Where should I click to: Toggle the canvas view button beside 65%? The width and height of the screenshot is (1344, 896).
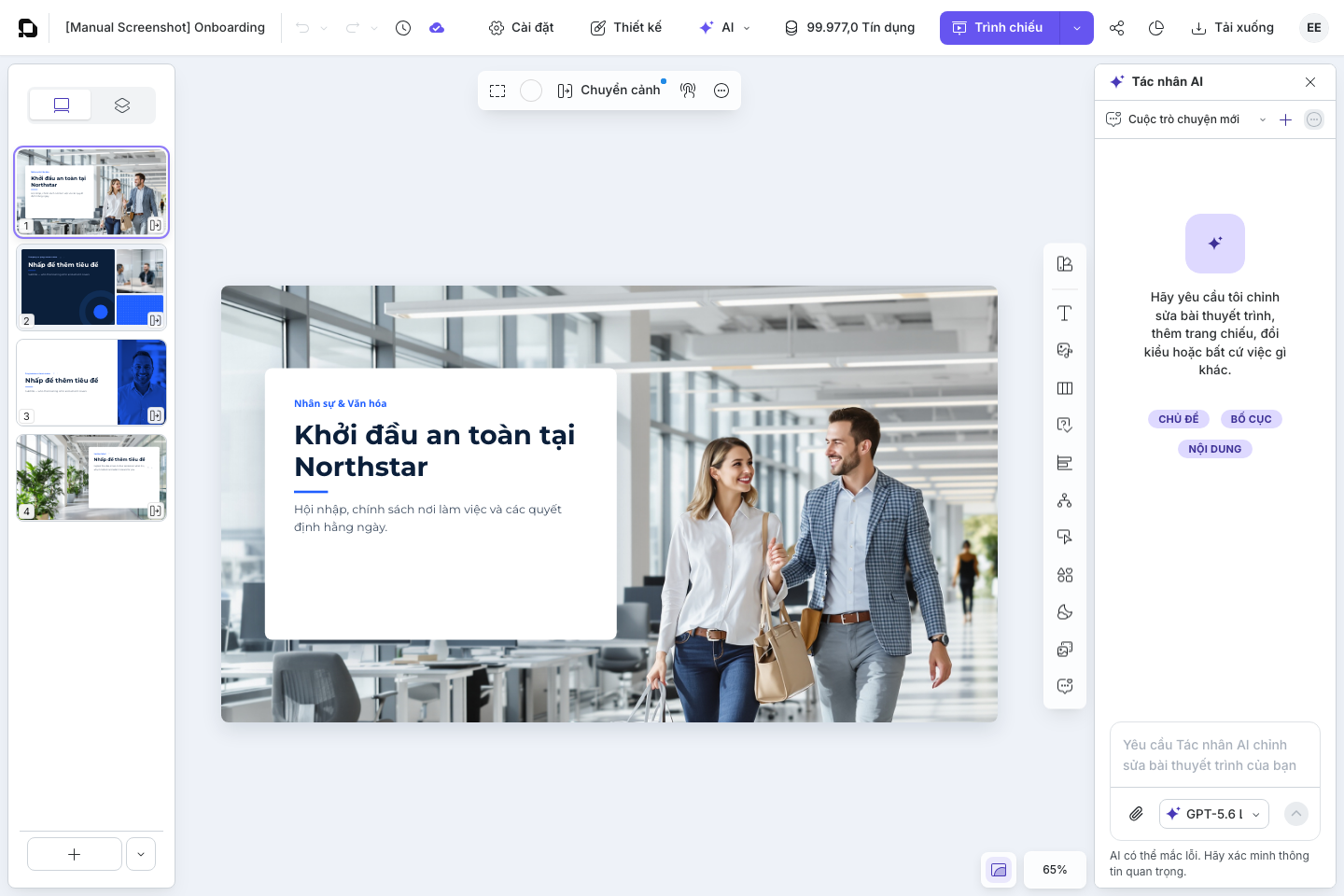[x=999, y=870]
